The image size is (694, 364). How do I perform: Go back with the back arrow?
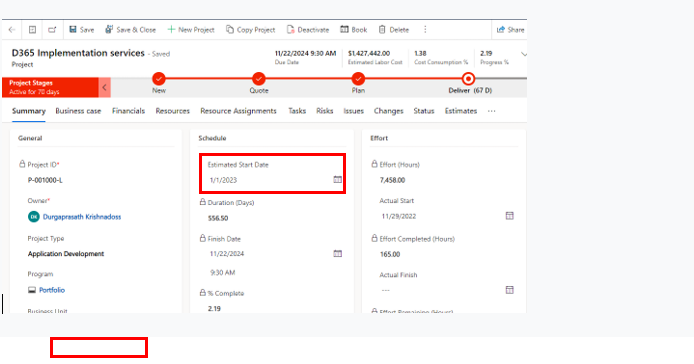(12, 30)
